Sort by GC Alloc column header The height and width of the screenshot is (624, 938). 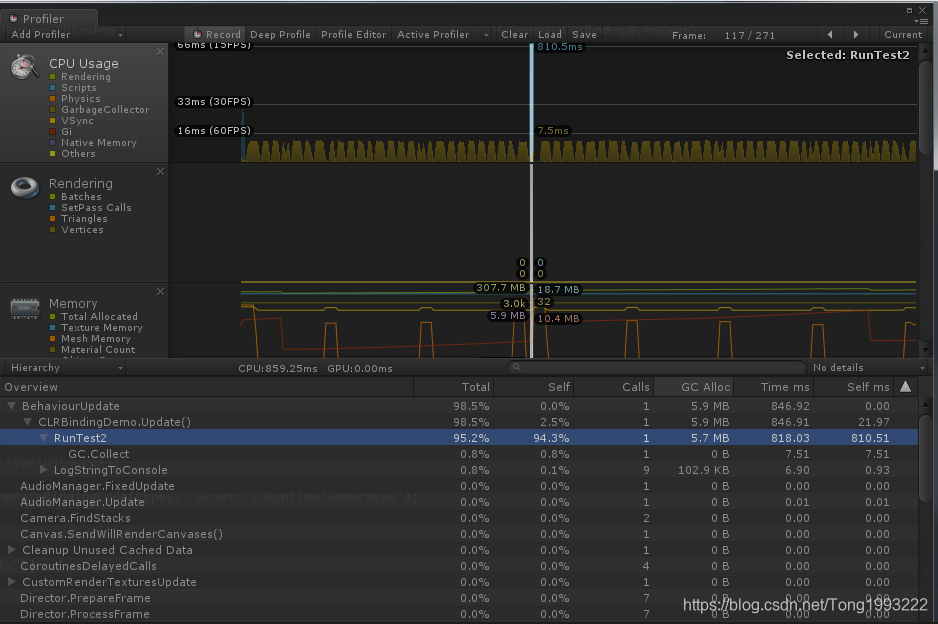click(694, 387)
